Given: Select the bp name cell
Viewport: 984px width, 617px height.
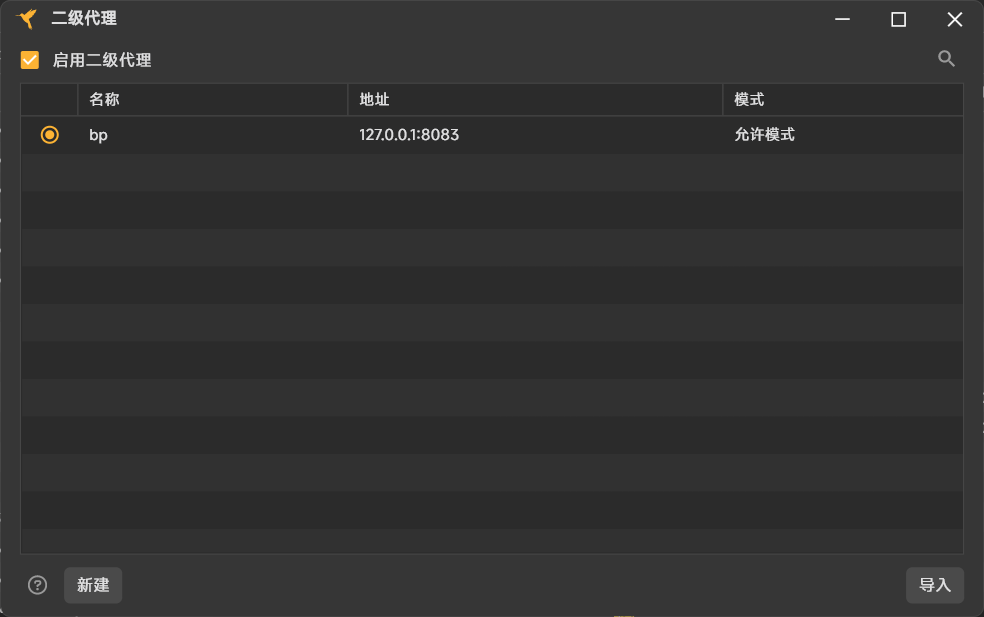Looking at the screenshot, I should pyautogui.click(x=98, y=134).
